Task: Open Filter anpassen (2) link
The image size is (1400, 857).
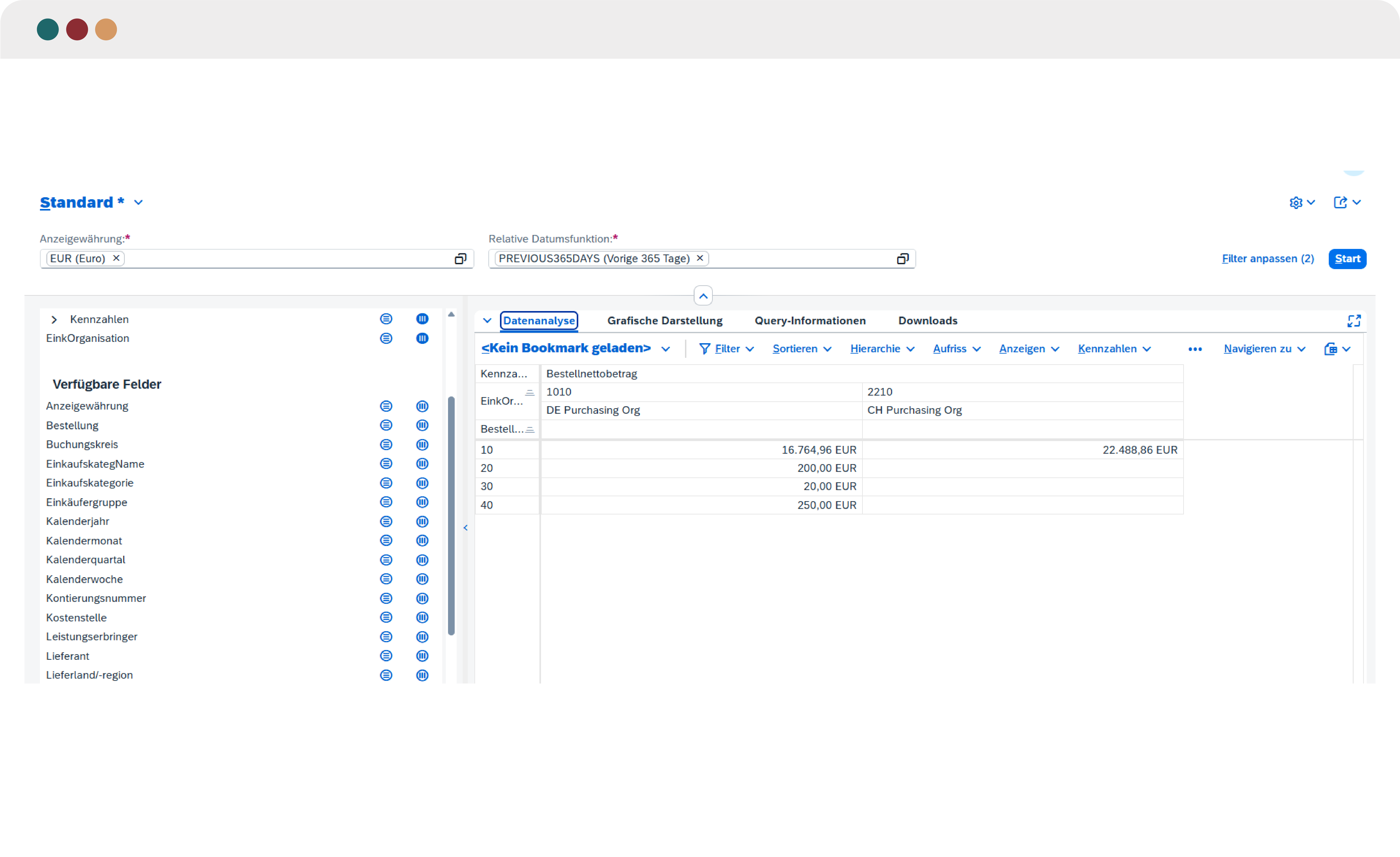Action: tap(1268, 259)
